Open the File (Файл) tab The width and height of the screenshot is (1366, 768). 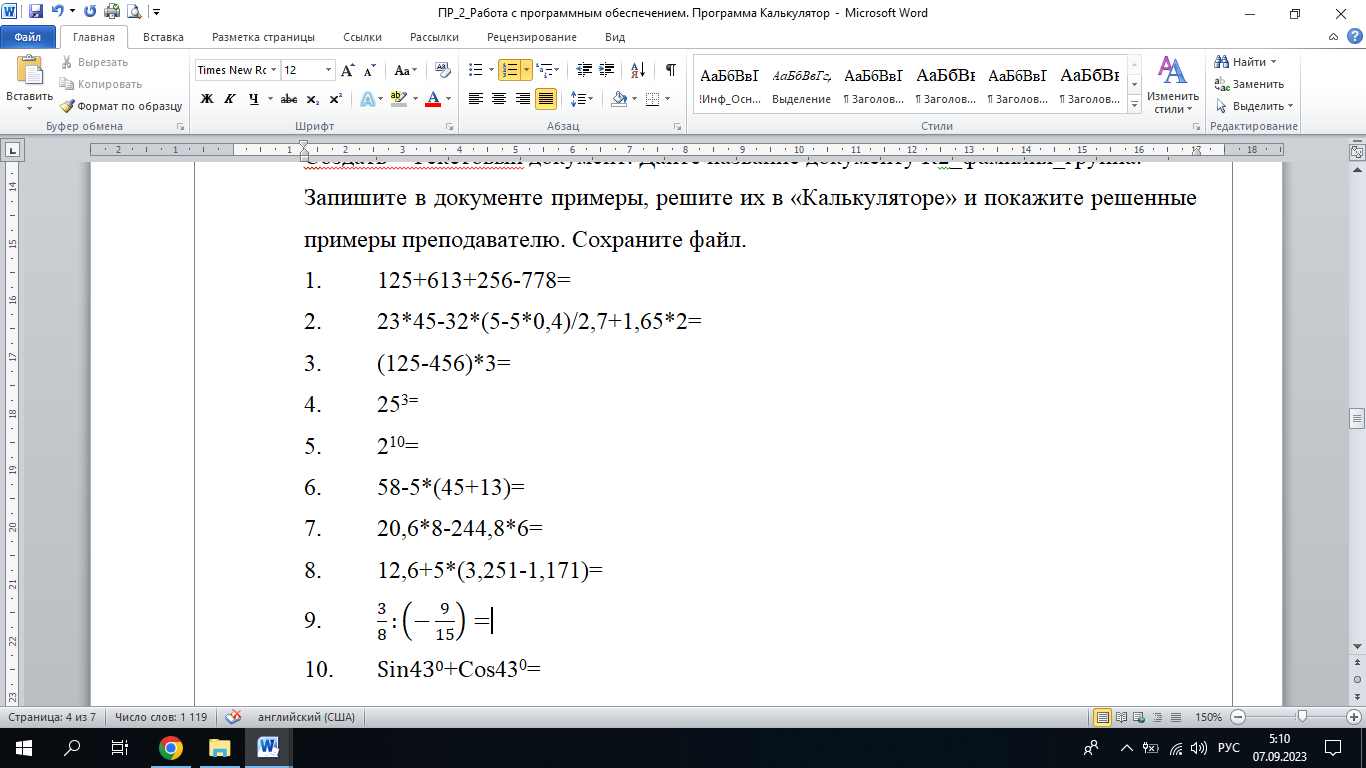[x=28, y=37]
